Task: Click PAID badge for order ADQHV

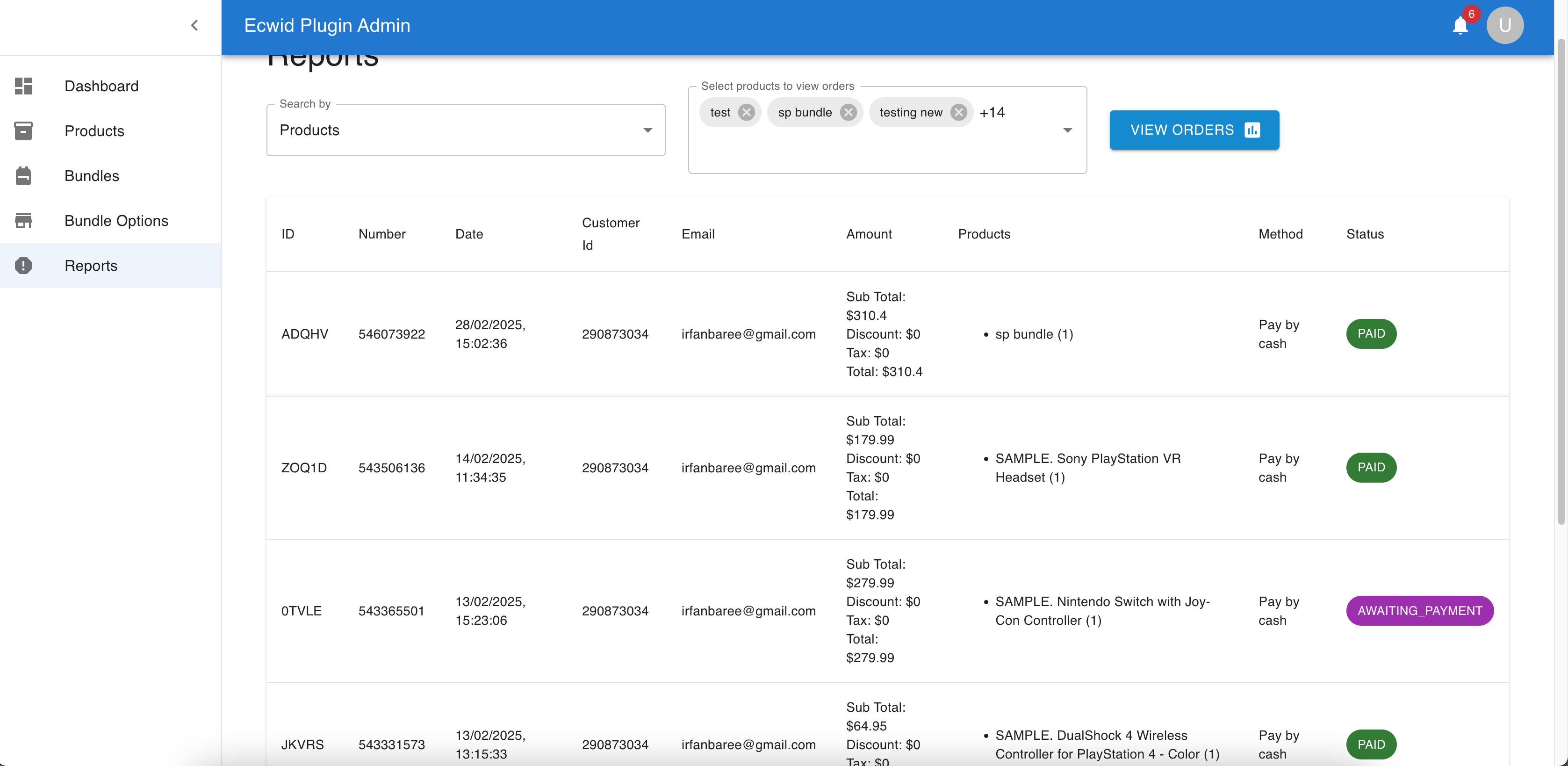Action: coord(1371,334)
